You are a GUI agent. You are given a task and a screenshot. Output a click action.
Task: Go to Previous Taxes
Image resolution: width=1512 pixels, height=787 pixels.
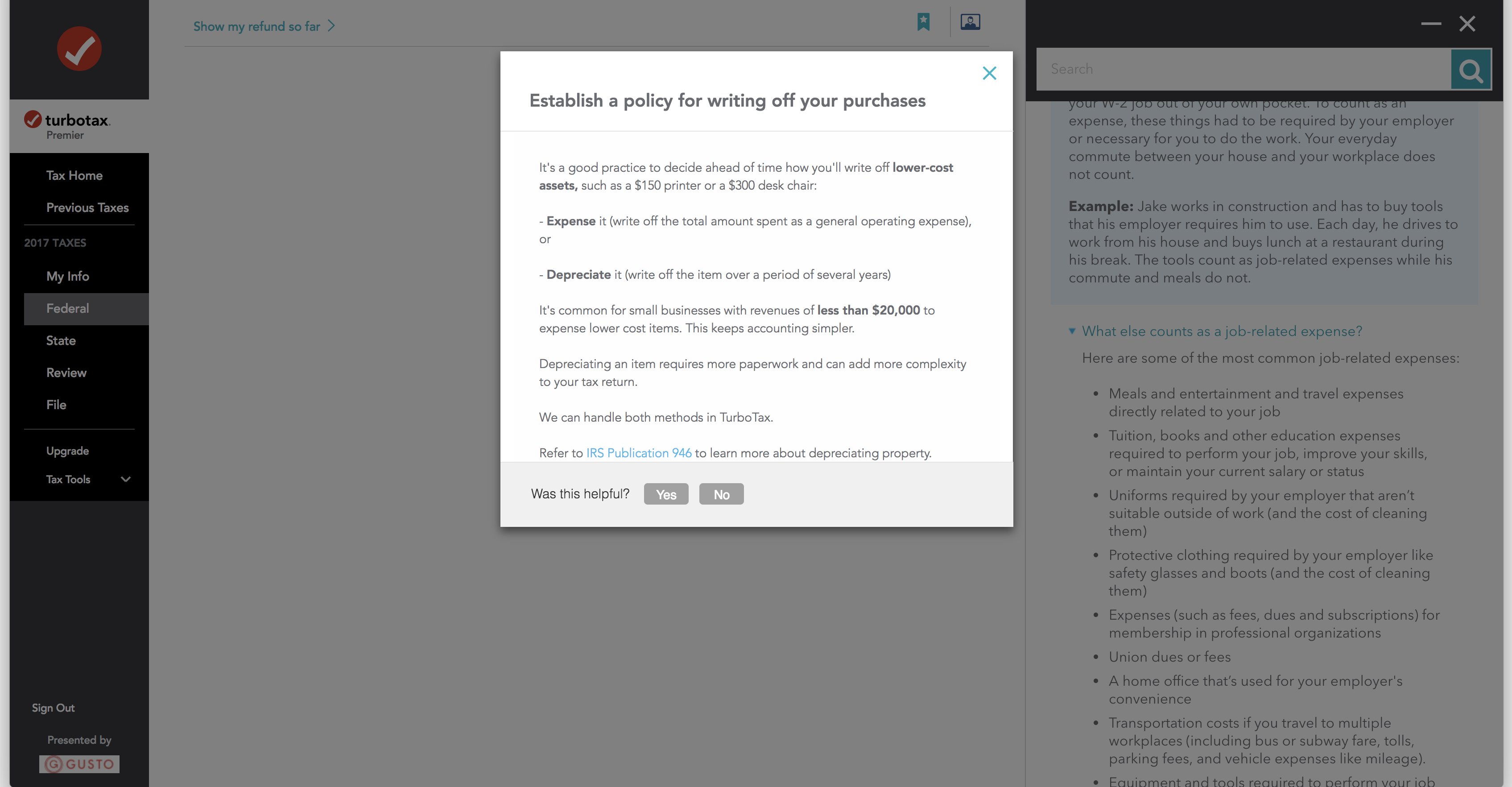tap(87, 207)
